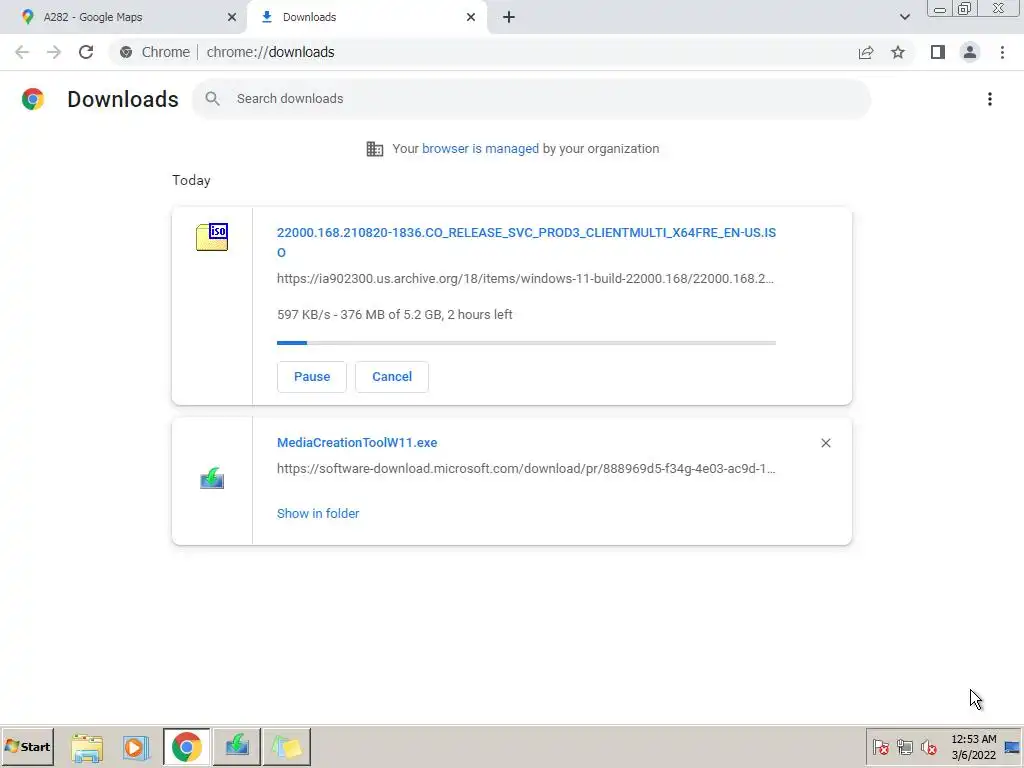Open Windows Explorer from the taskbar

pos(87,747)
